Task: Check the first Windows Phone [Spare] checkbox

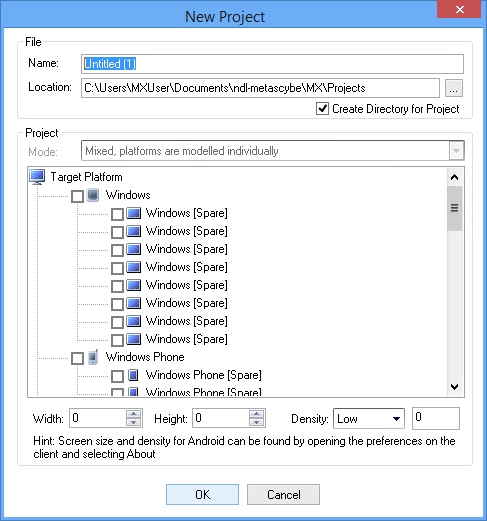Action: 117,376
